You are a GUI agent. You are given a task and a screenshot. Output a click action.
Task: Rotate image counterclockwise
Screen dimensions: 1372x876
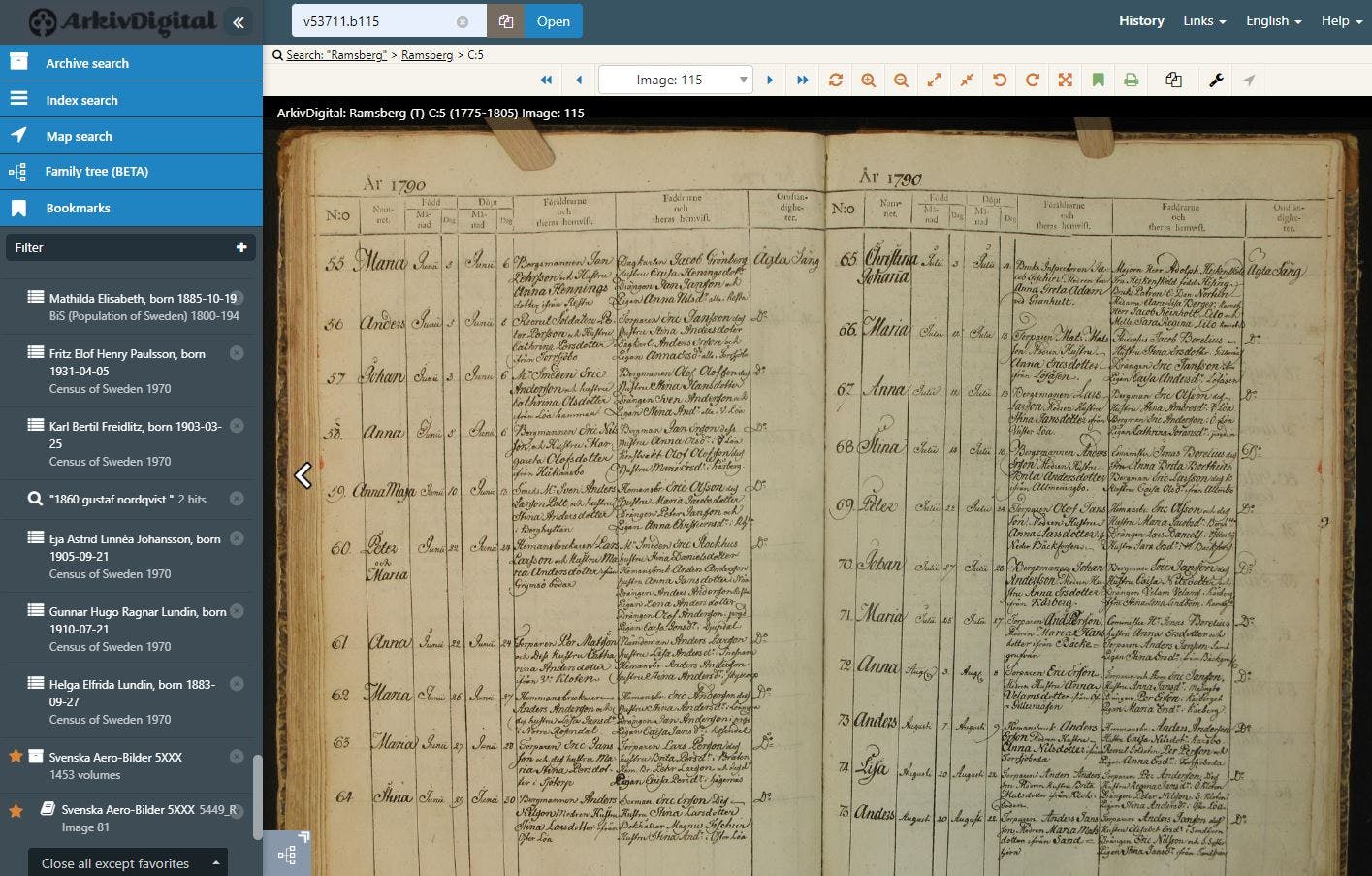(x=999, y=81)
